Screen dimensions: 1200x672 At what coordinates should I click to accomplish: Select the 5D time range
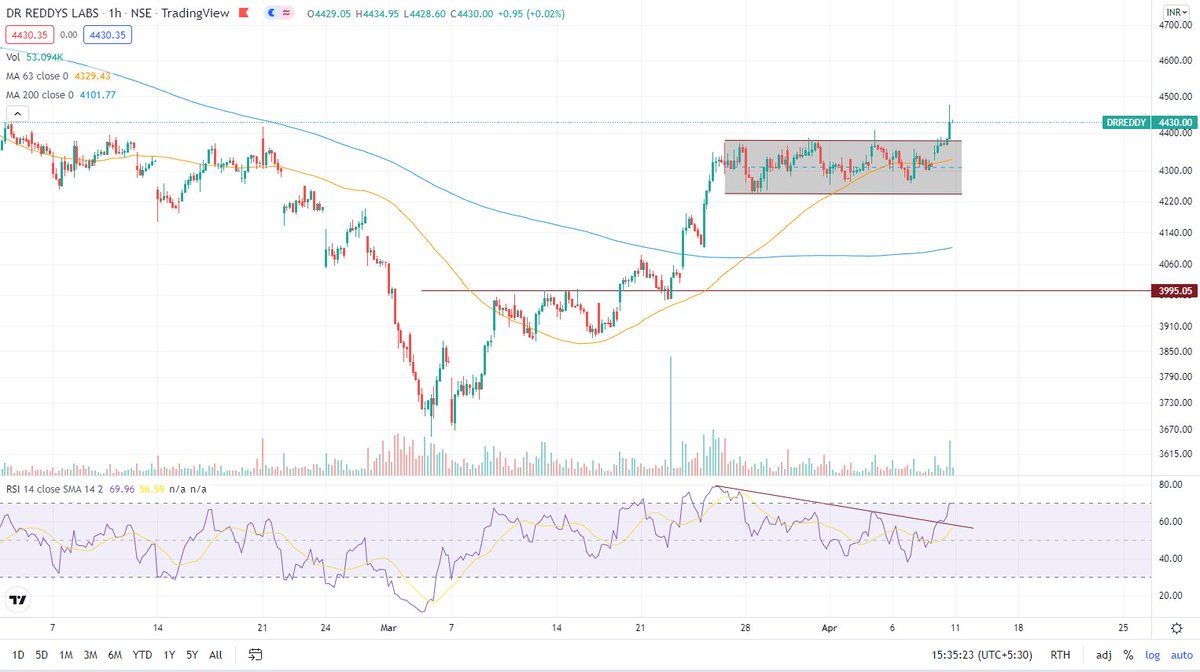click(x=41, y=655)
